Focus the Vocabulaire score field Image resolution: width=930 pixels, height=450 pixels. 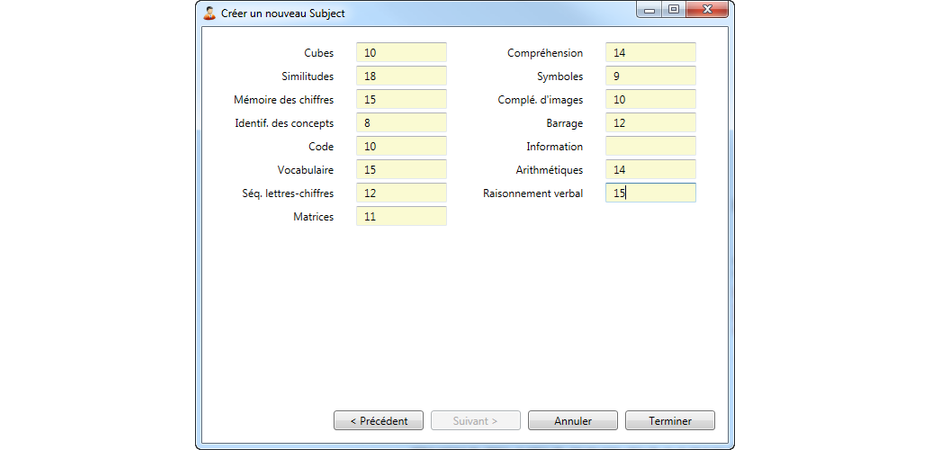click(401, 170)
